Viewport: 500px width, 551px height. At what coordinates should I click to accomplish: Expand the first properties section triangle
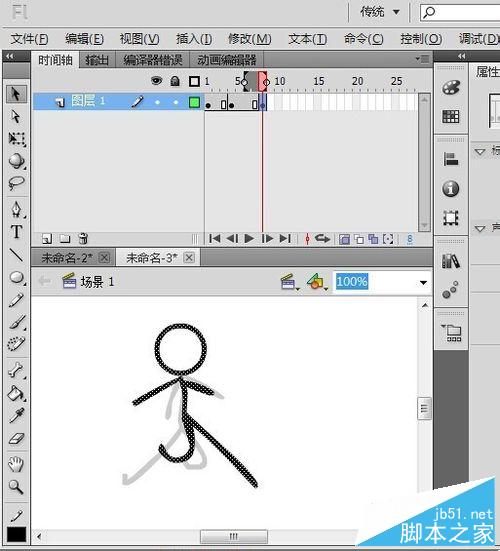480,152
